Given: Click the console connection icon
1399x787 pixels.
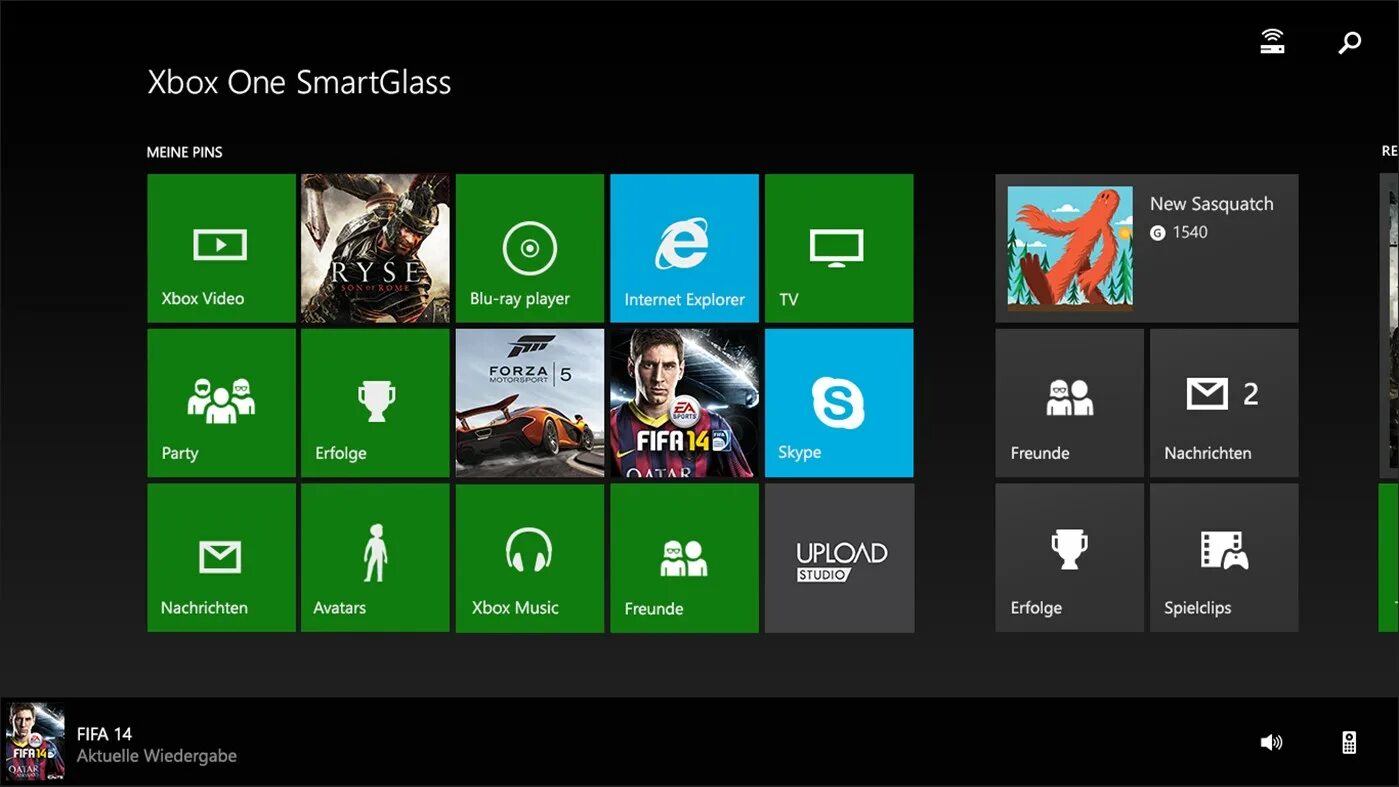Looking at the screenshot, I should [x=1272, y=41].
